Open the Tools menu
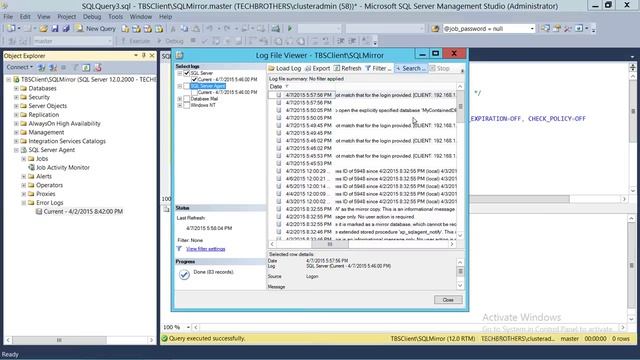The image size is (640, 360). (x=116, y=17)
